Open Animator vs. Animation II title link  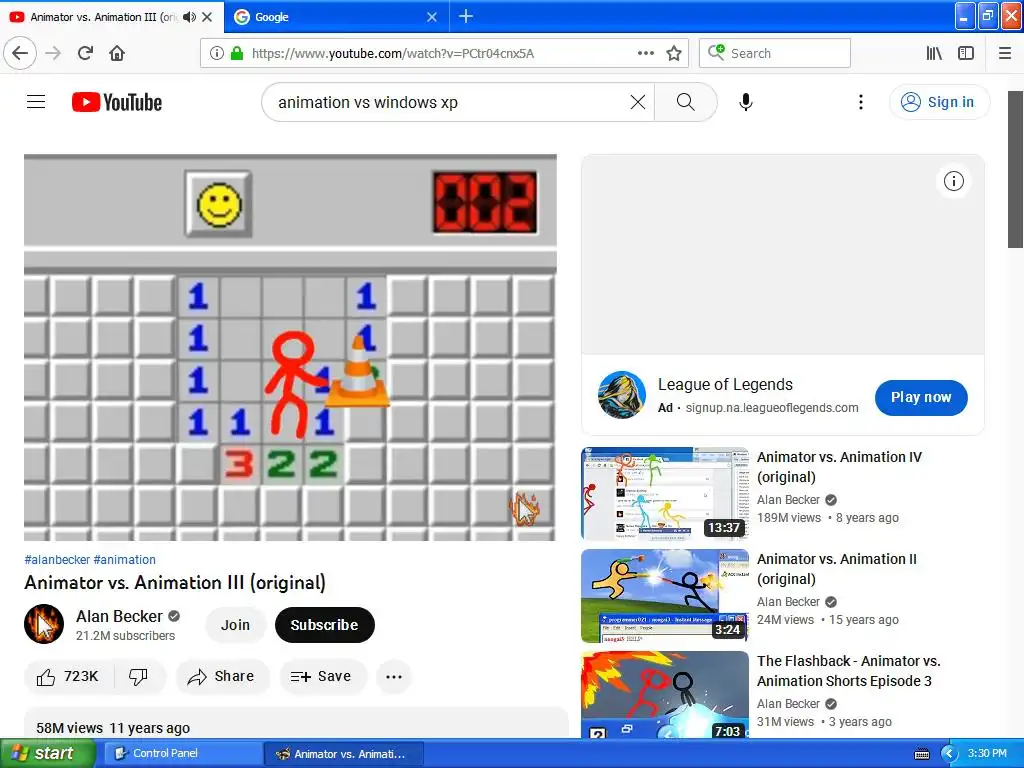(837, 569)
